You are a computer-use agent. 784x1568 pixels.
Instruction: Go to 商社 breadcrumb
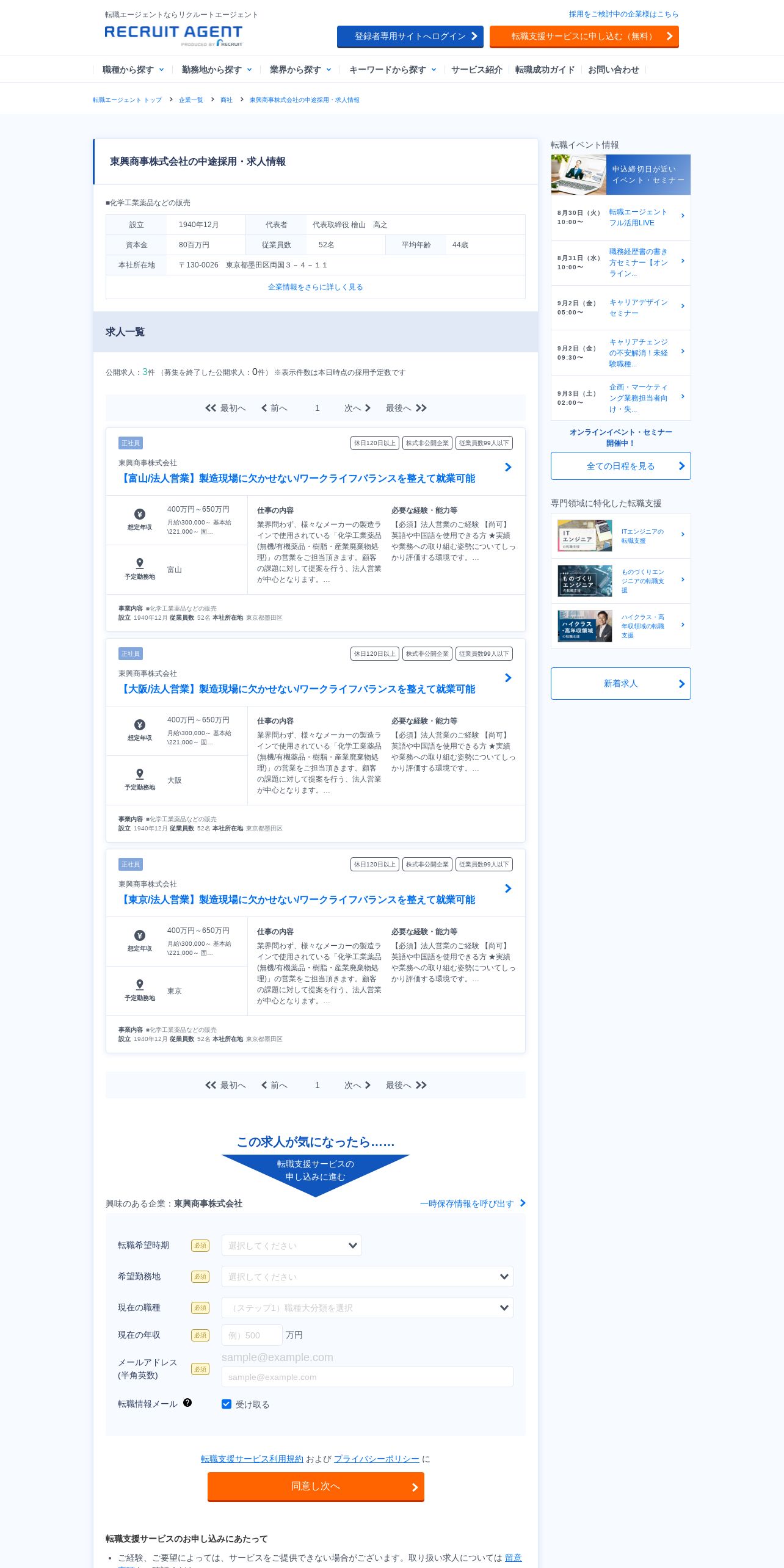pos(226,100)
